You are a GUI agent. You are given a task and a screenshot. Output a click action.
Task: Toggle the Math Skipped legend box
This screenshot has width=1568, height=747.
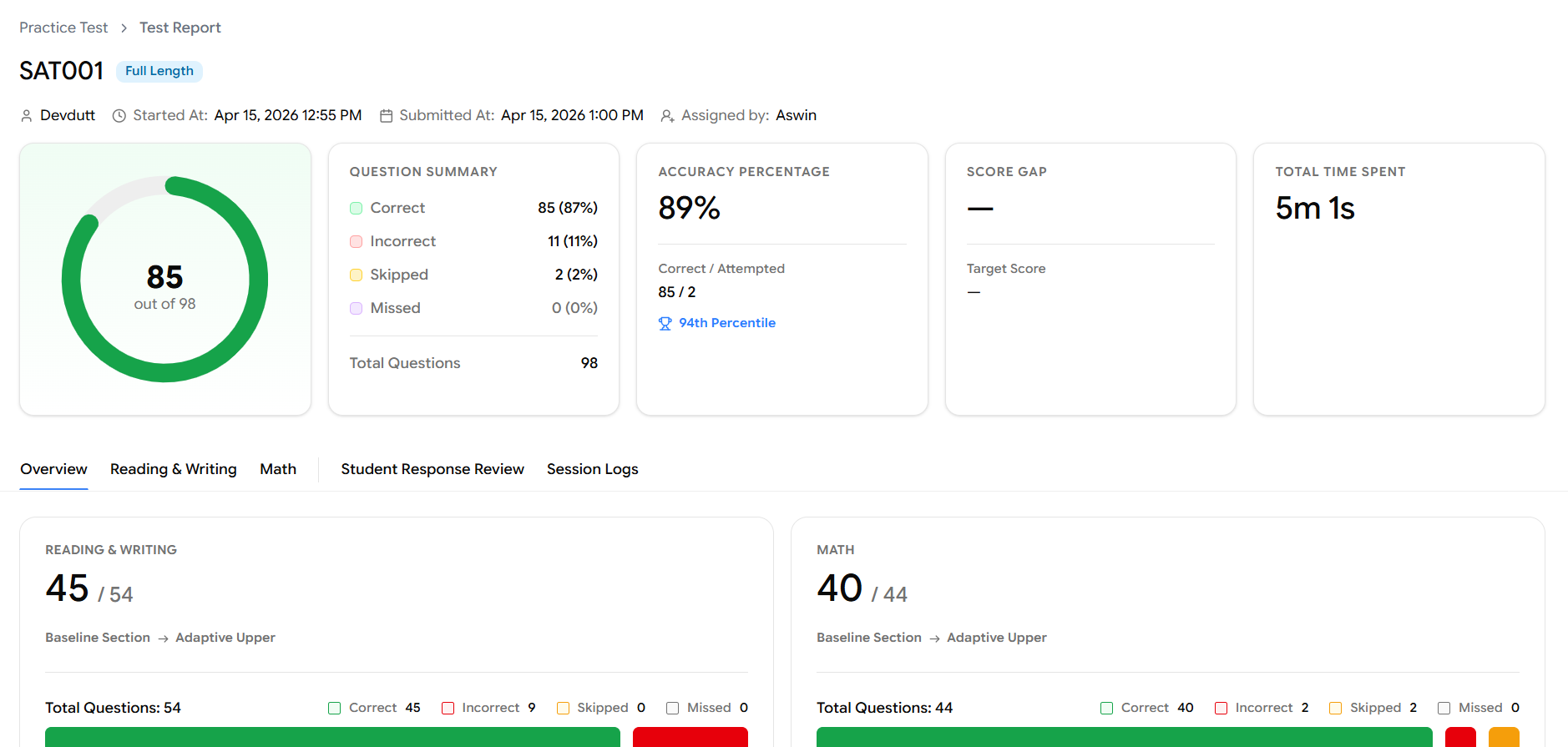coord(1335,708)
